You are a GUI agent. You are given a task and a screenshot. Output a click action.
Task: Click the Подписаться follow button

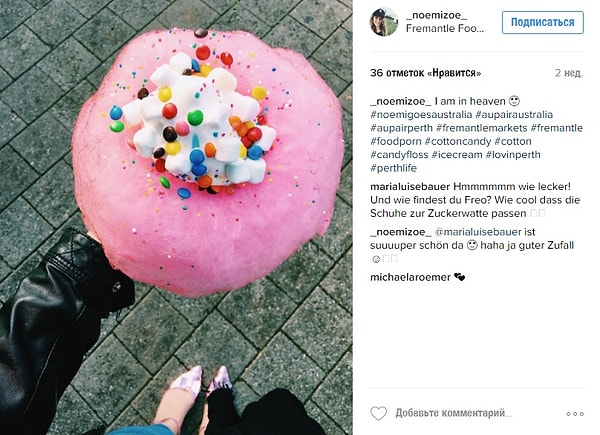[543, 22]
